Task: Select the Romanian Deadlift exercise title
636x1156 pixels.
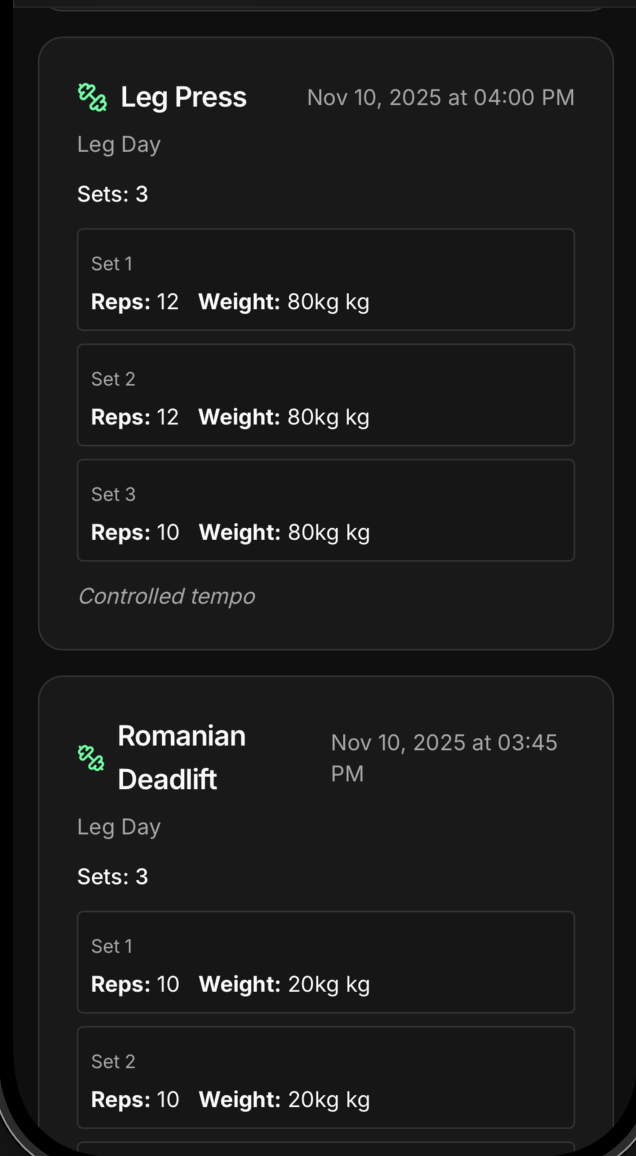Action: [181, 757]
